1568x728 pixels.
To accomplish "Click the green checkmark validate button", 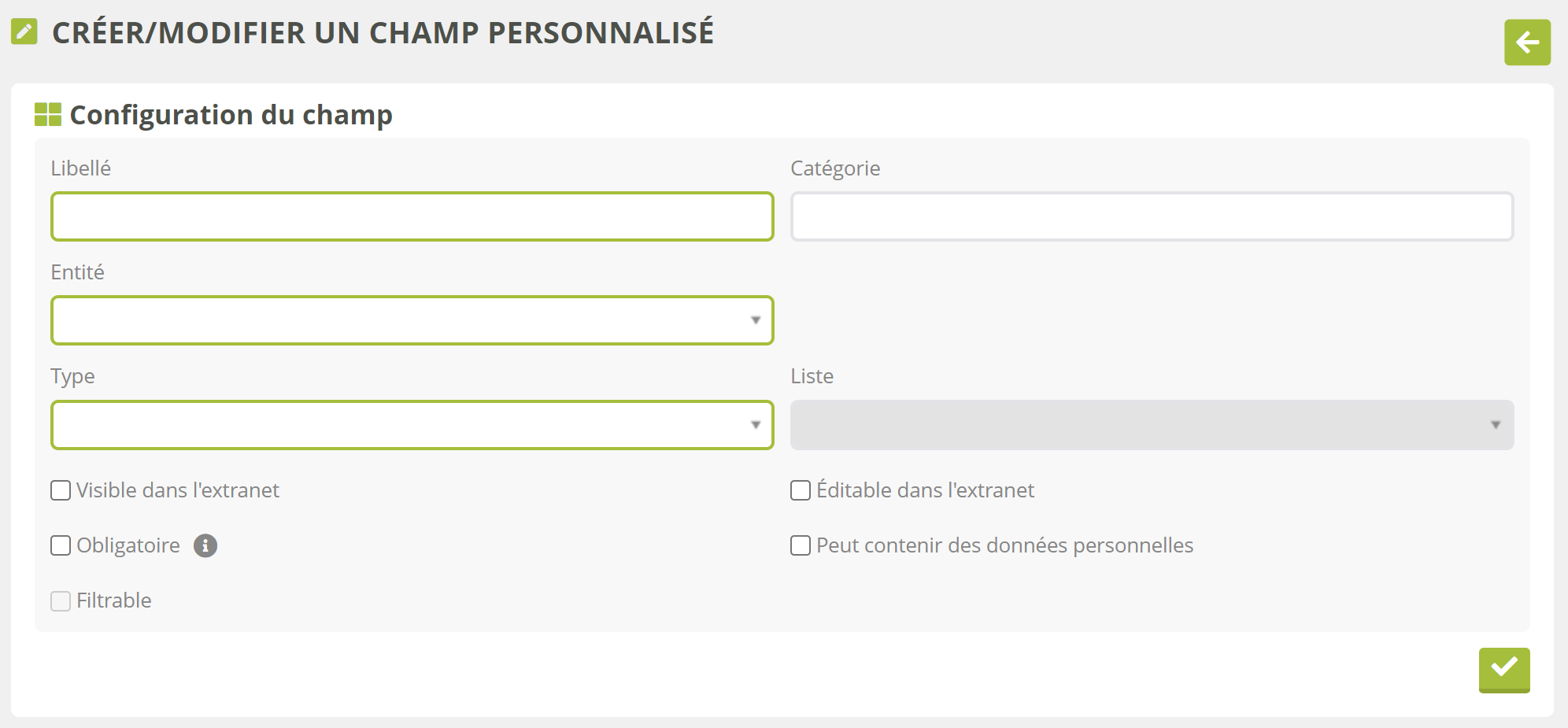I will 1503,669.
